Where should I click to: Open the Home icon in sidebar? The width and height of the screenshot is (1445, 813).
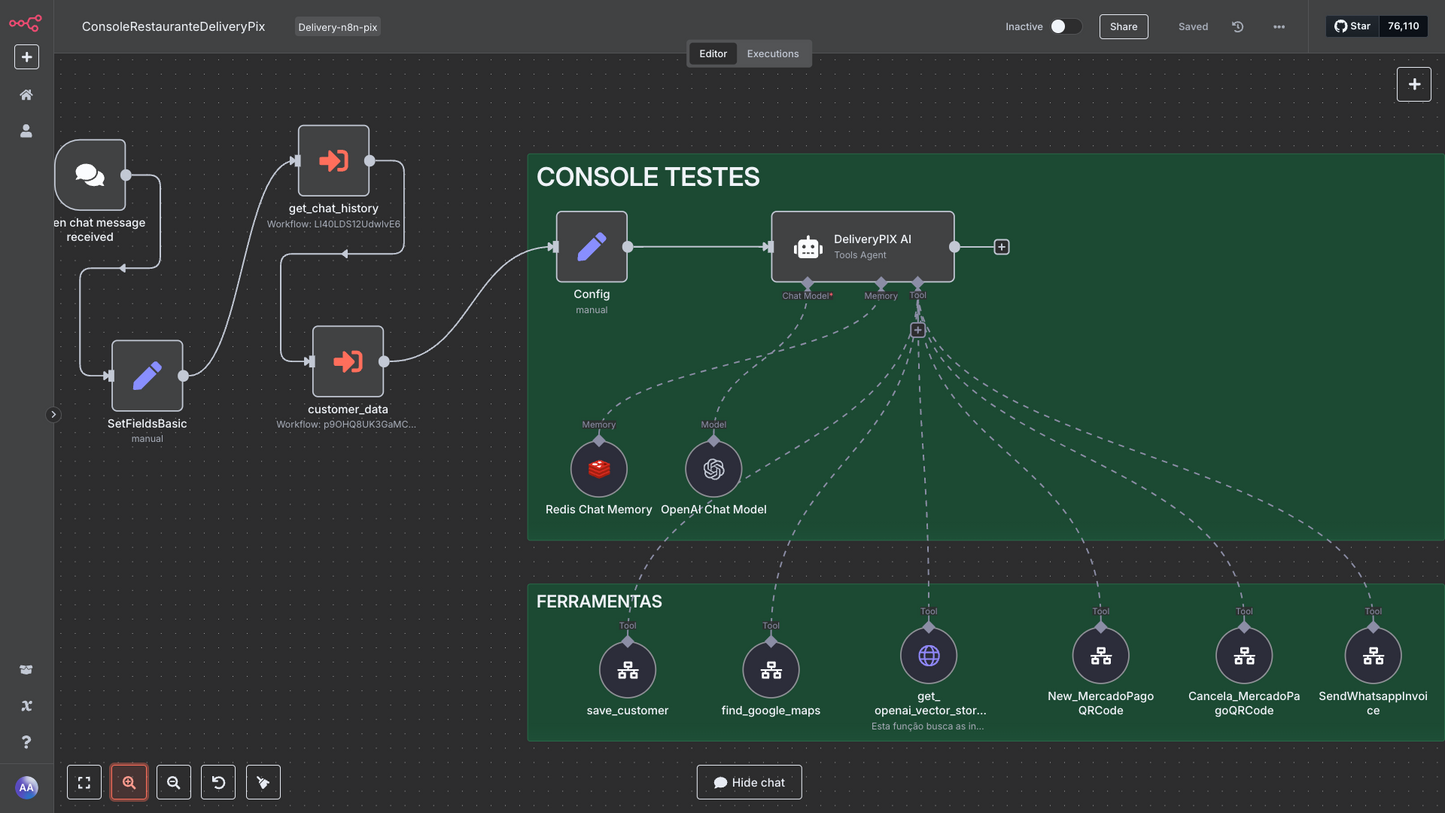click(27, 95)
